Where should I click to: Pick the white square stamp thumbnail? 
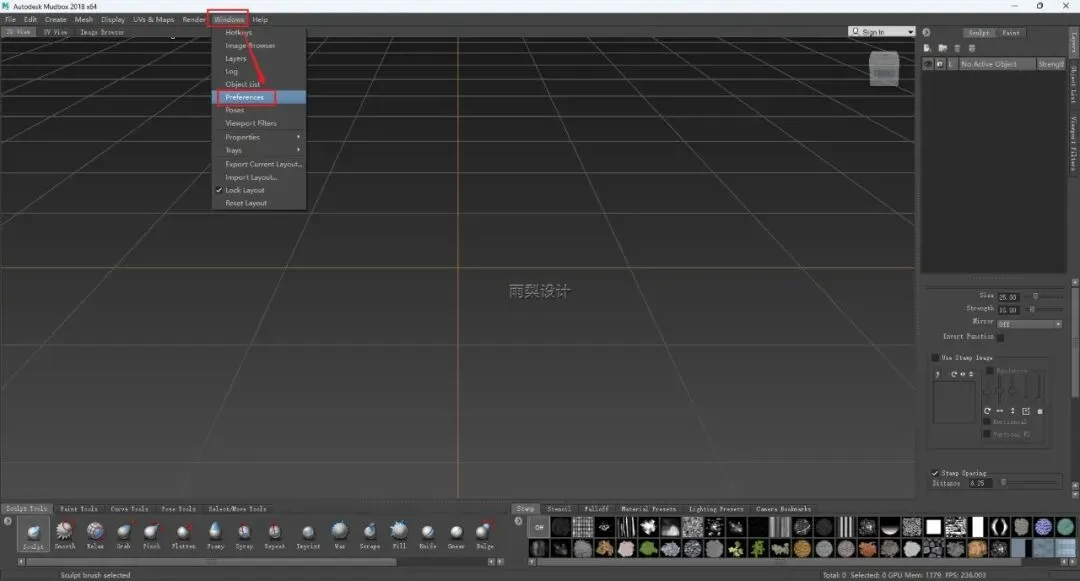(933, 527)
